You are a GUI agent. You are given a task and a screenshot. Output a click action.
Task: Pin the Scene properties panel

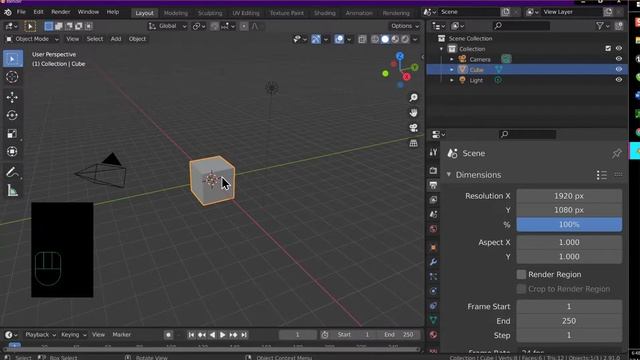pyautogui.click(x=616, y=153)
